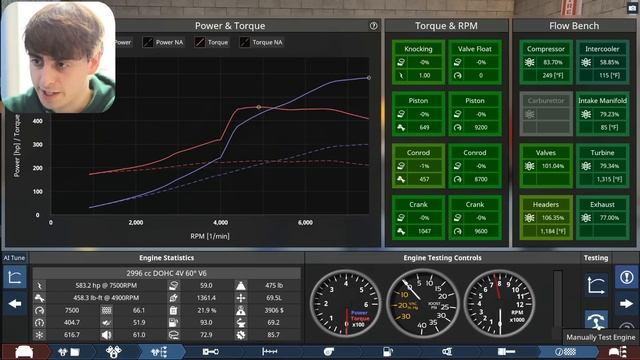Image resolution: width=640 pixels, height=360 pixels.
Task: Select the greyed Carburetor flow bench tile
Action: [x=546, y=114]
